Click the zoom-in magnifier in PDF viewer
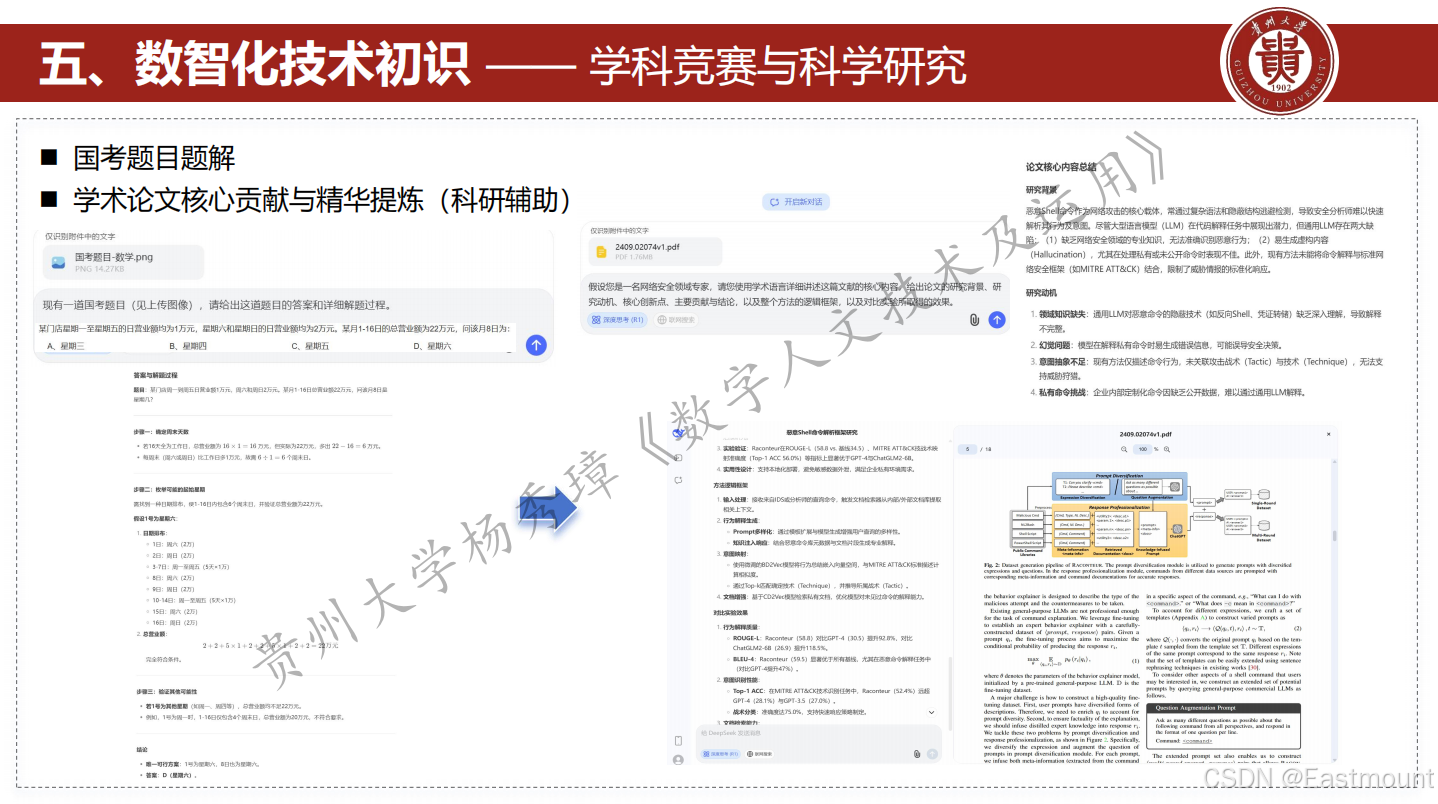This screenshot has width=1438, height=804. 1167,449
